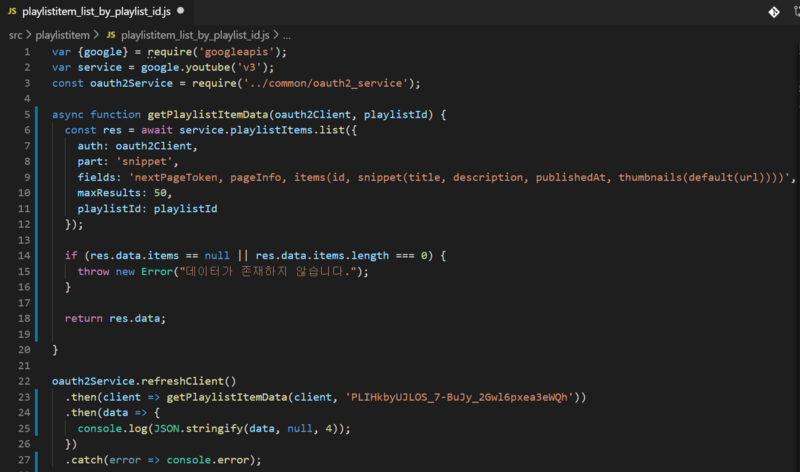Select line number 27 in the gutter

point(24,460)
